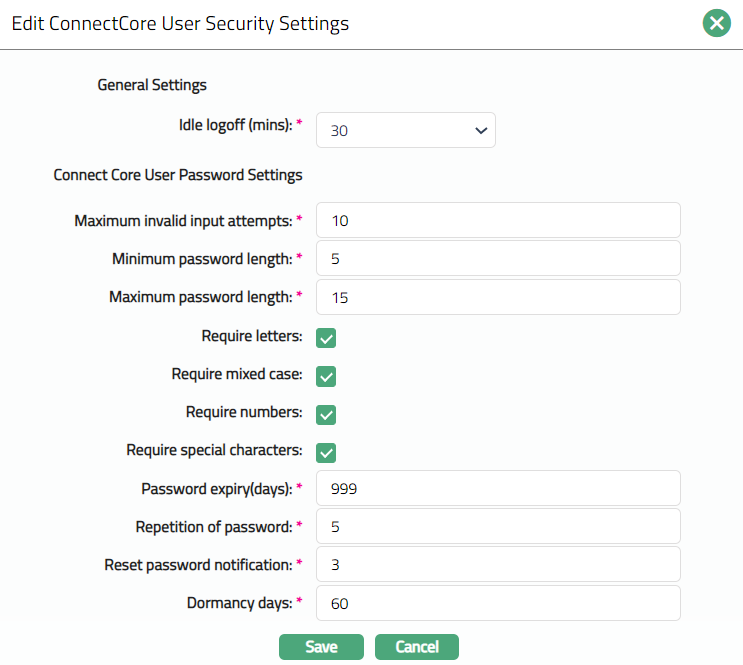Focus the Repetition of password field
Viewport: 743px width, 665px height.
coord(497,527)
